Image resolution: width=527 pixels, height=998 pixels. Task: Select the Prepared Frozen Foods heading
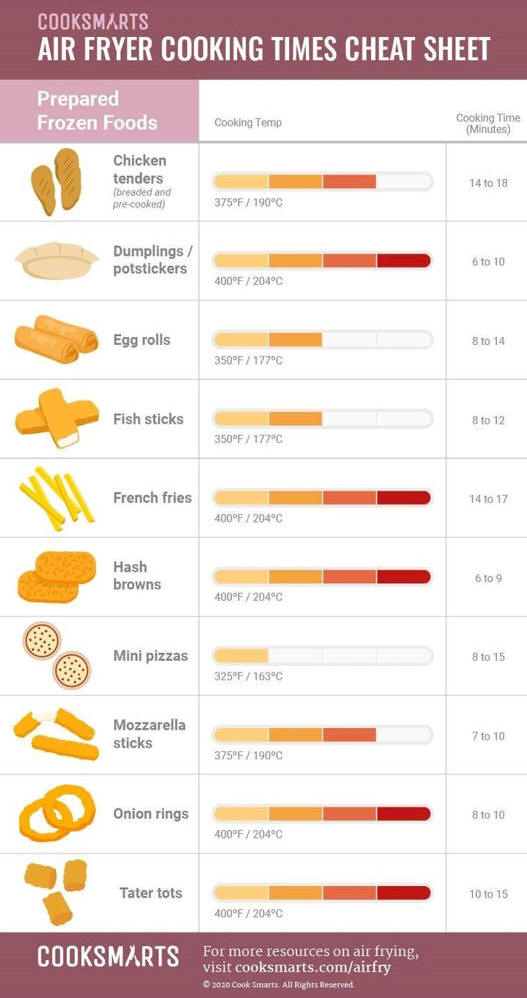coord(97,111)
